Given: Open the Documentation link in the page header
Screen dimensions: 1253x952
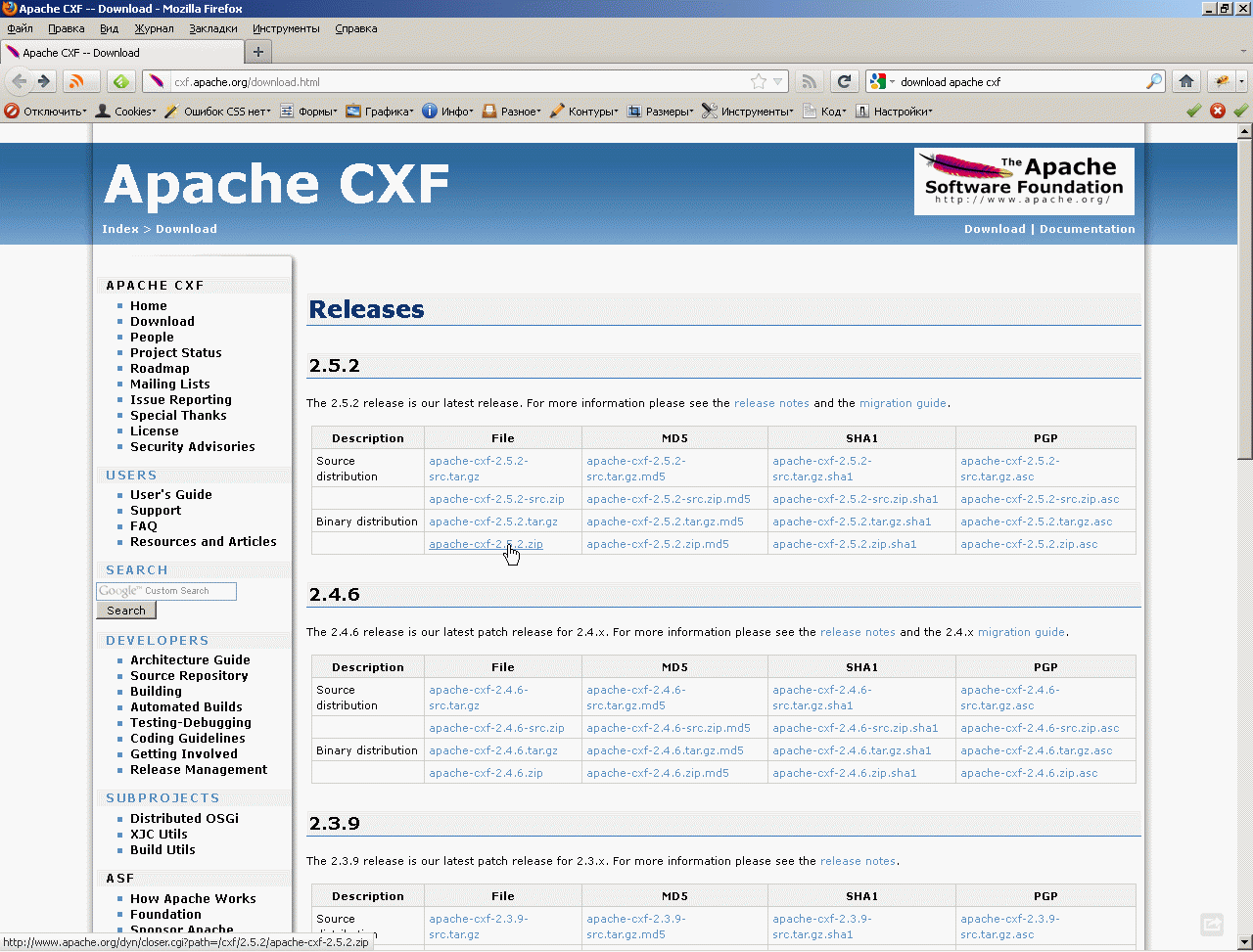Looking at the screenshot, I should coord(1088,229).
